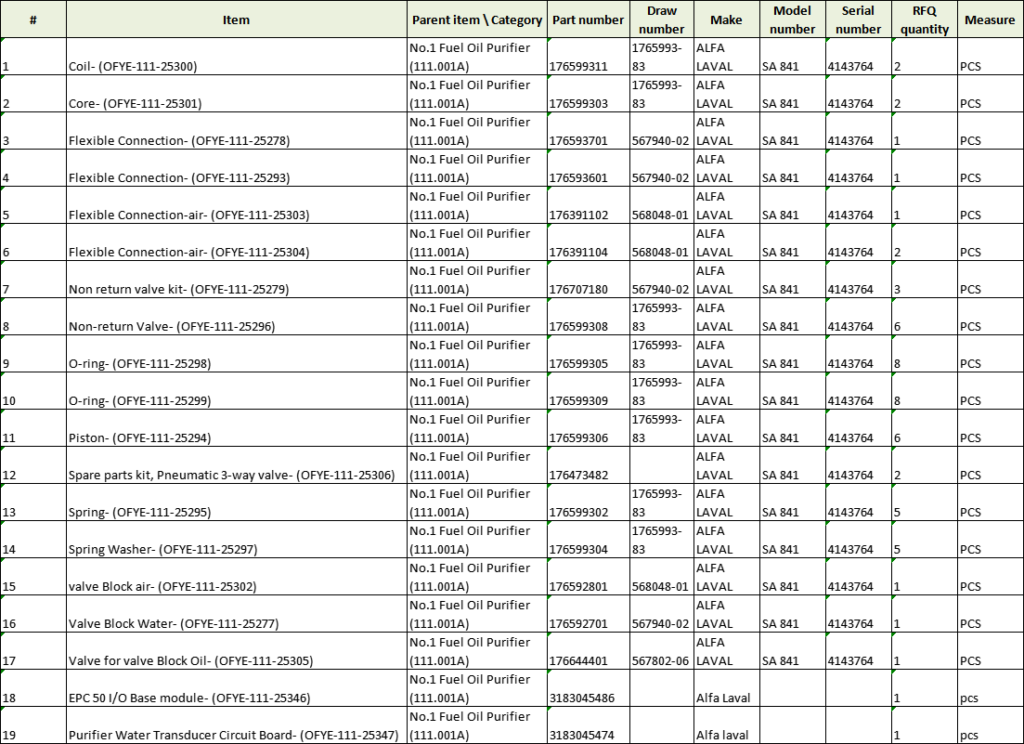Select the Purifier Water Transducer Circuit Board cell
Image resolution: width=1024 pixels, height=744 pixels.
tap(236, 735)
